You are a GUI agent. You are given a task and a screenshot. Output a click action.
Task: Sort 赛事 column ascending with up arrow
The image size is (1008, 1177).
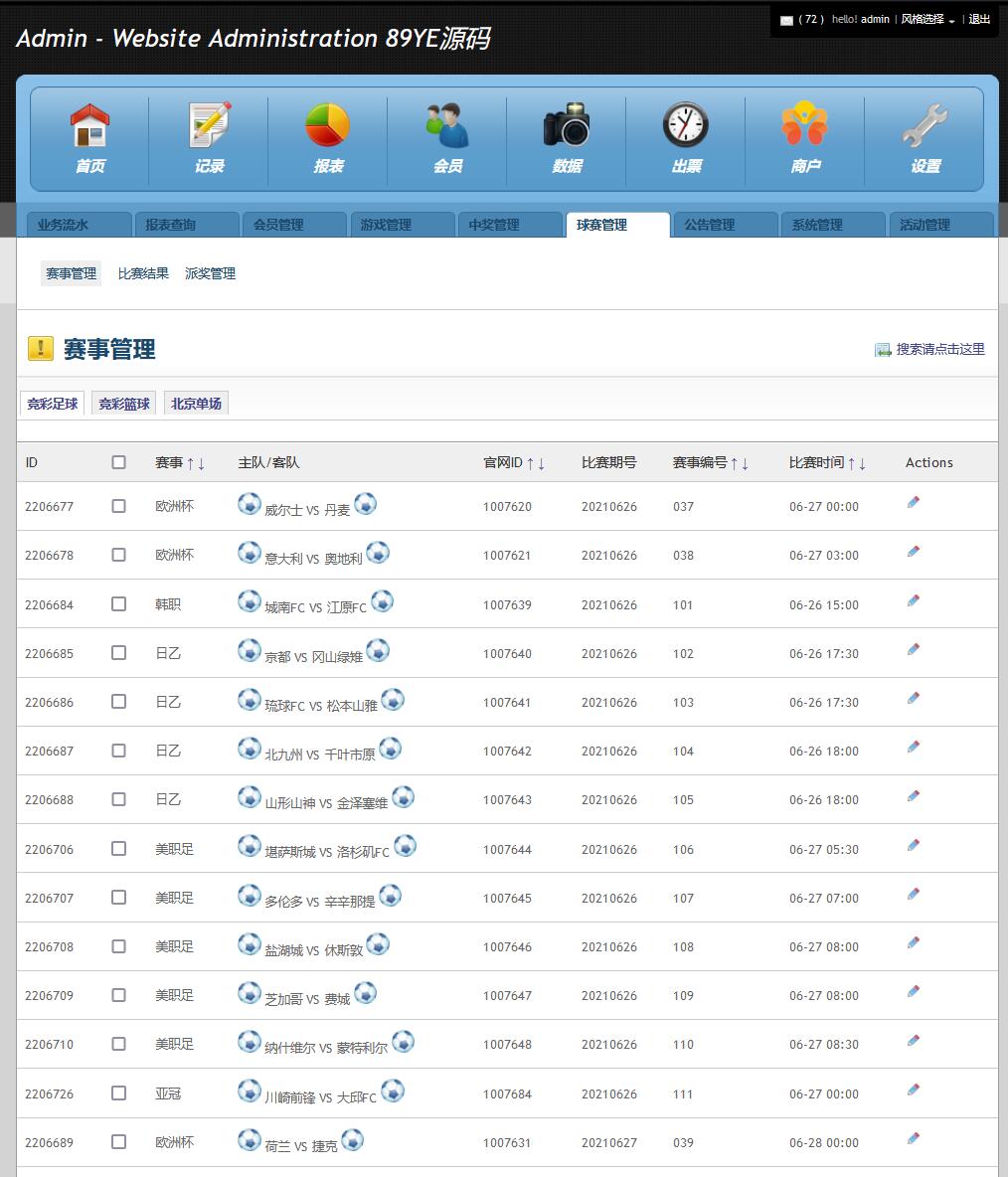point(190,463)
